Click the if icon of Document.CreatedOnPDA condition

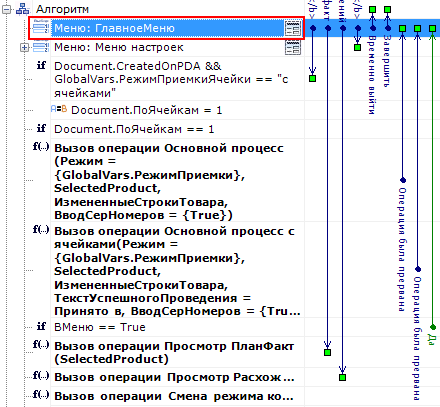[x=41, y=65]
